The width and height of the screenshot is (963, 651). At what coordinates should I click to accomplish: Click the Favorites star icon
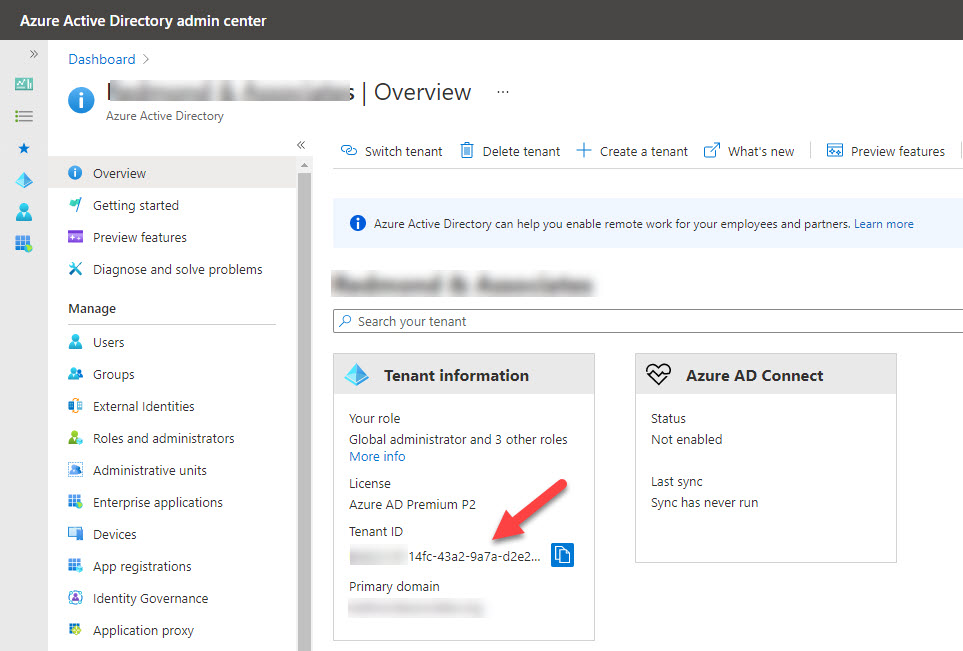point(24,148)
